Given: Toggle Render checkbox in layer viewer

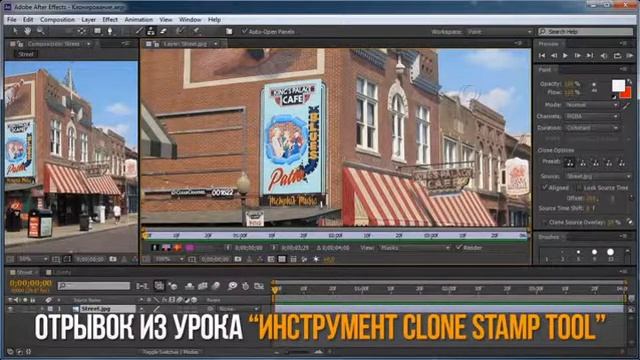Looking at the screenshot, I should point(459,247).
